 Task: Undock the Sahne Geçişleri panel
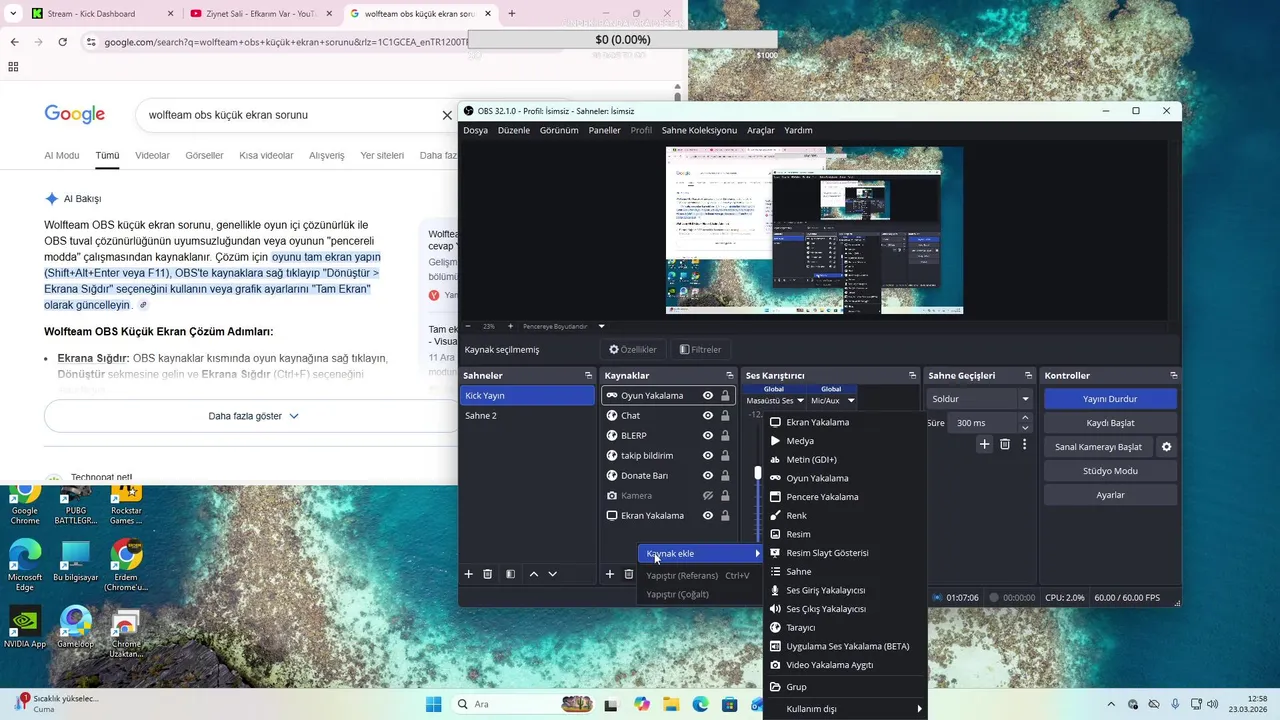click(x=1029, y=376)
